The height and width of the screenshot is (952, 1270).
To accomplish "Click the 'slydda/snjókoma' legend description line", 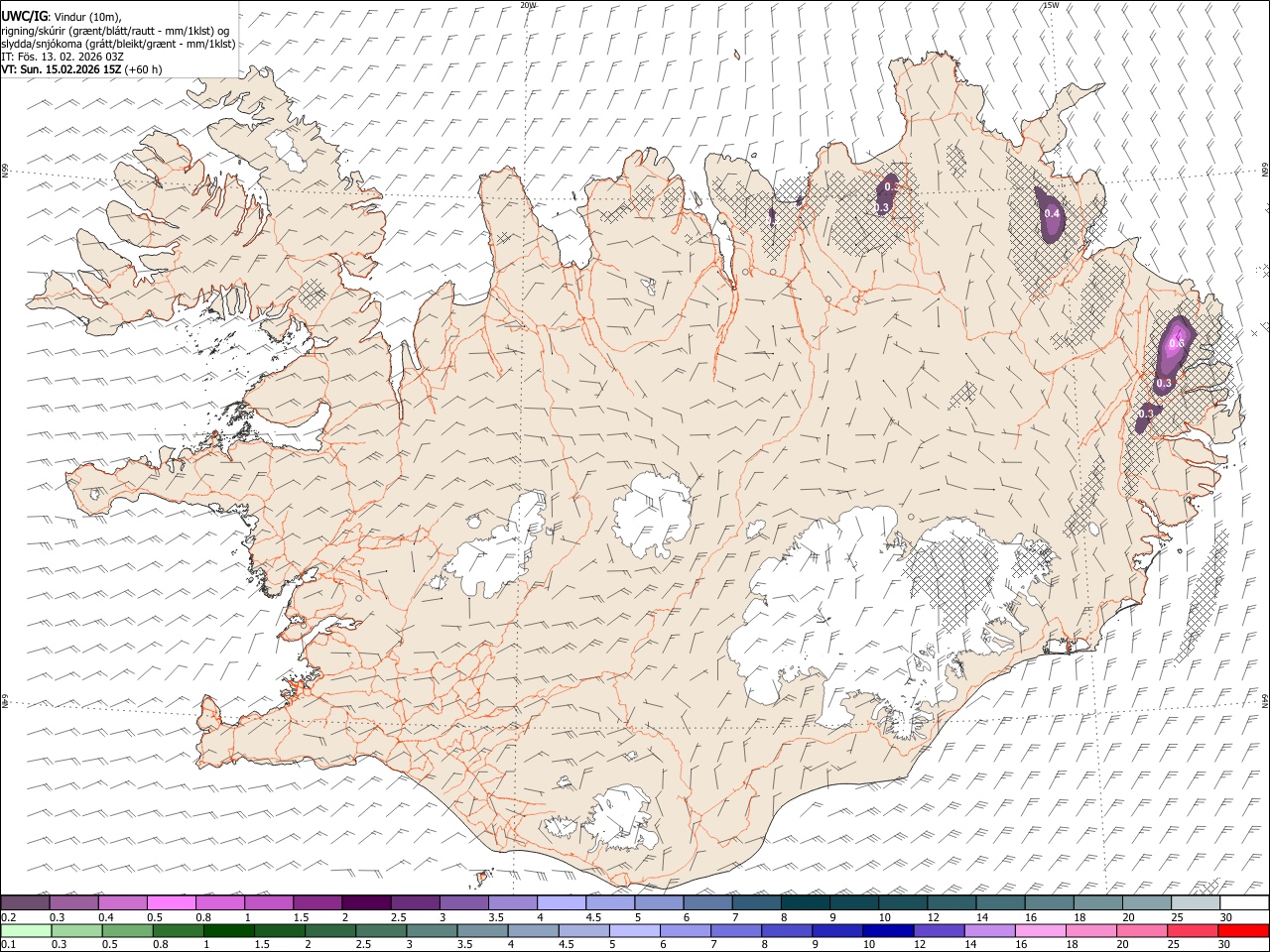I will (x=118, y=44).
